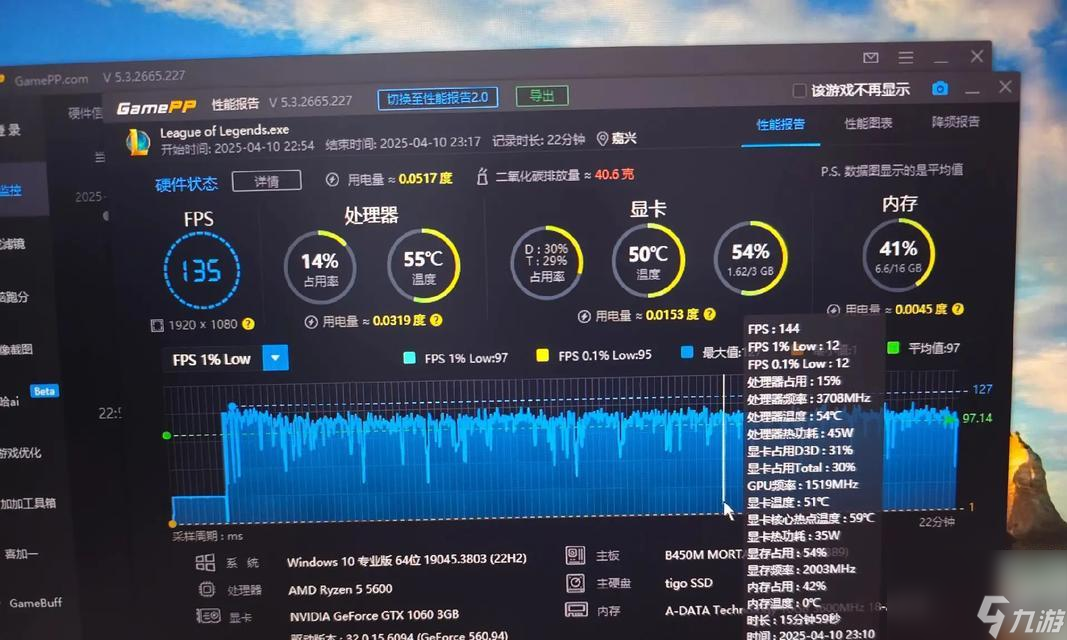This screenshot has height=640, width=1067.
Task: Click orange start marker at chart bottom
Action: 173,524
